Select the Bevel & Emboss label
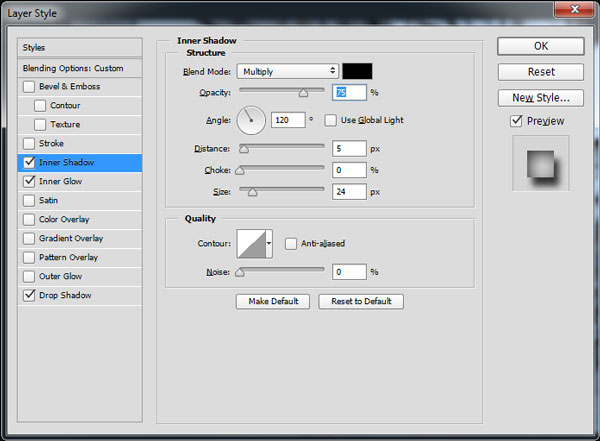Viewport: 600px width, 441px height. coord(69,87)
